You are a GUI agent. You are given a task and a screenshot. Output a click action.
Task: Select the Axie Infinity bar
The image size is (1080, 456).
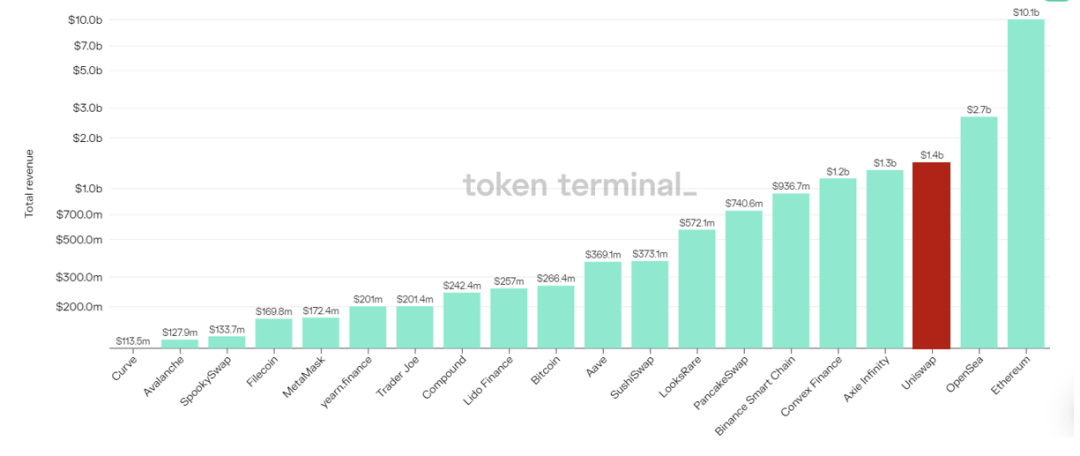tap(884, 259)
